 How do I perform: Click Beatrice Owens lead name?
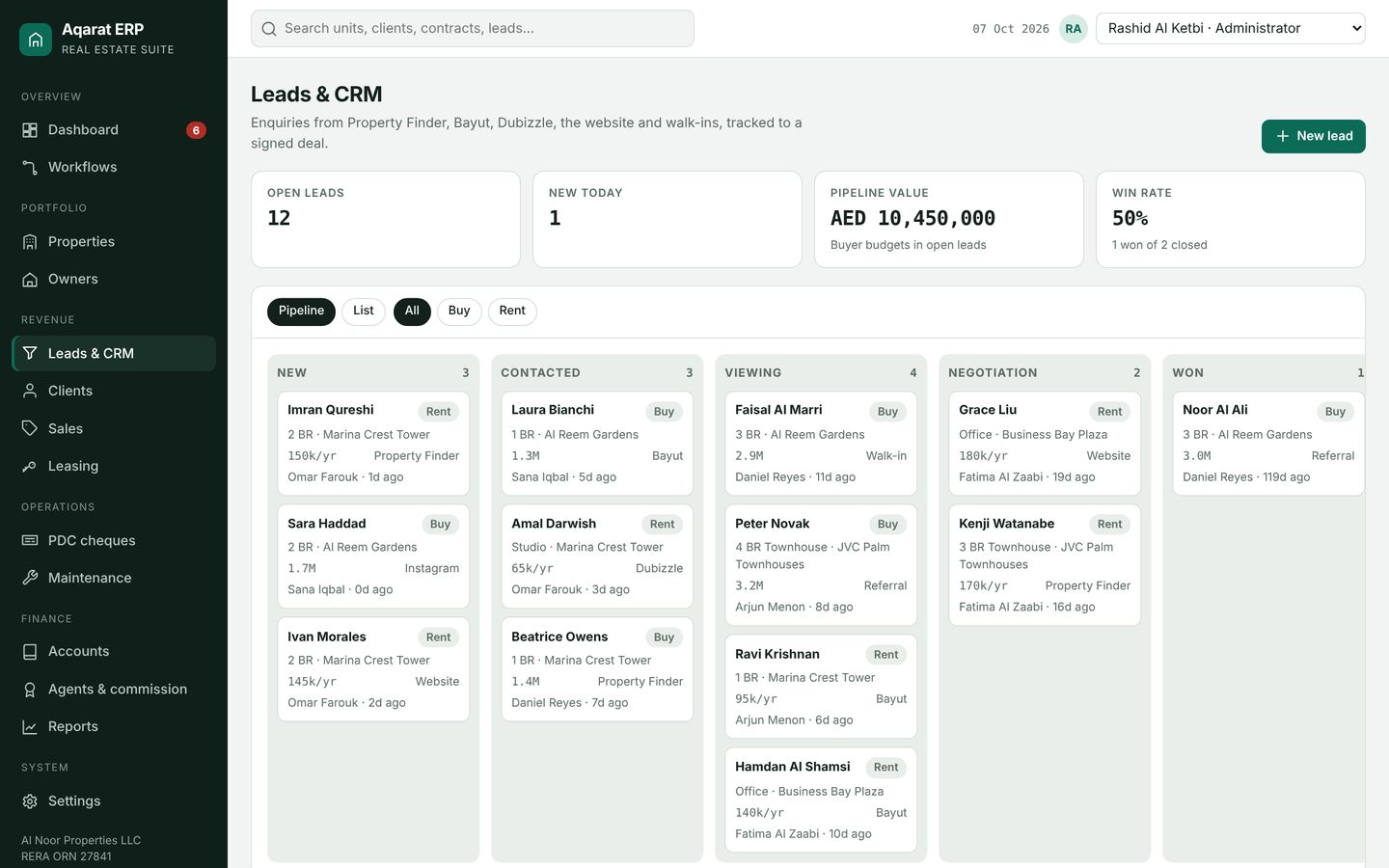click(559, 637)
